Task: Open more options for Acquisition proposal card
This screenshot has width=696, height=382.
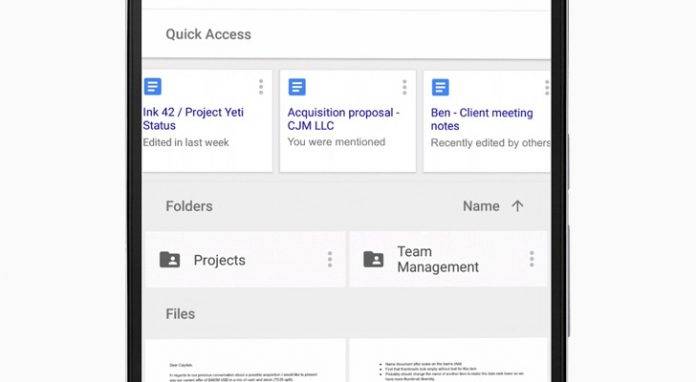Action: pos(404,87)
